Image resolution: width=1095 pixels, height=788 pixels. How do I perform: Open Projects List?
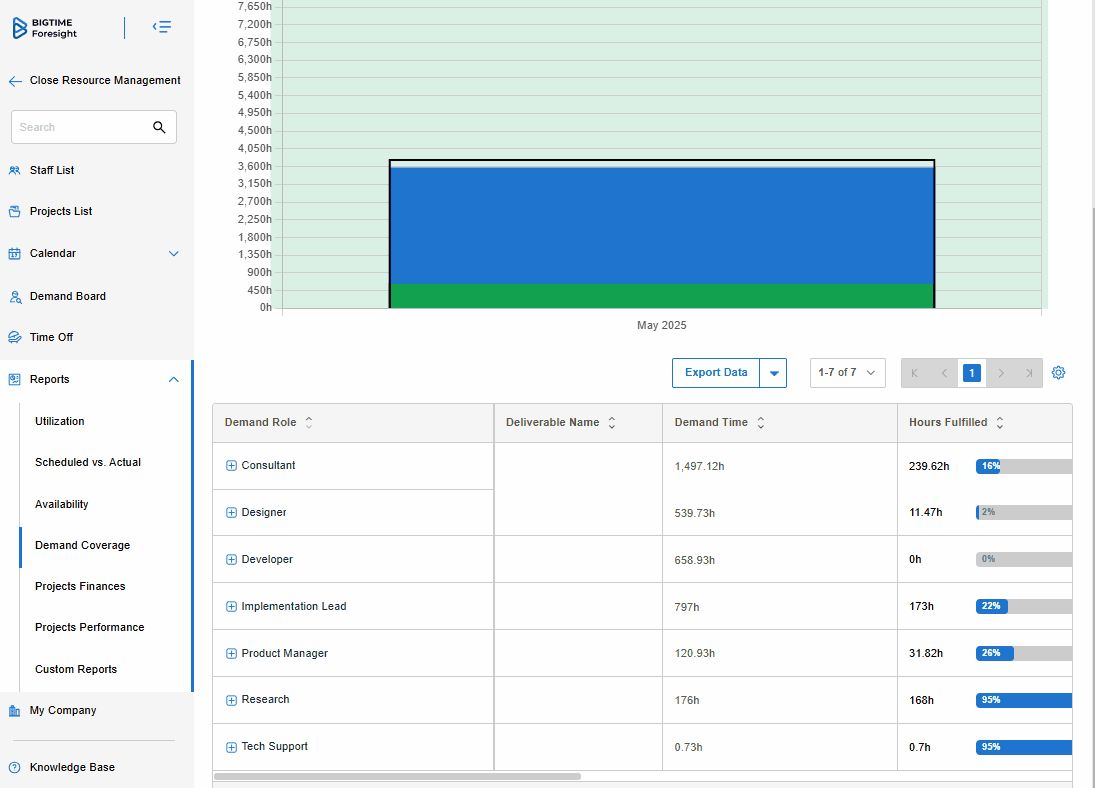coord(61,212)
